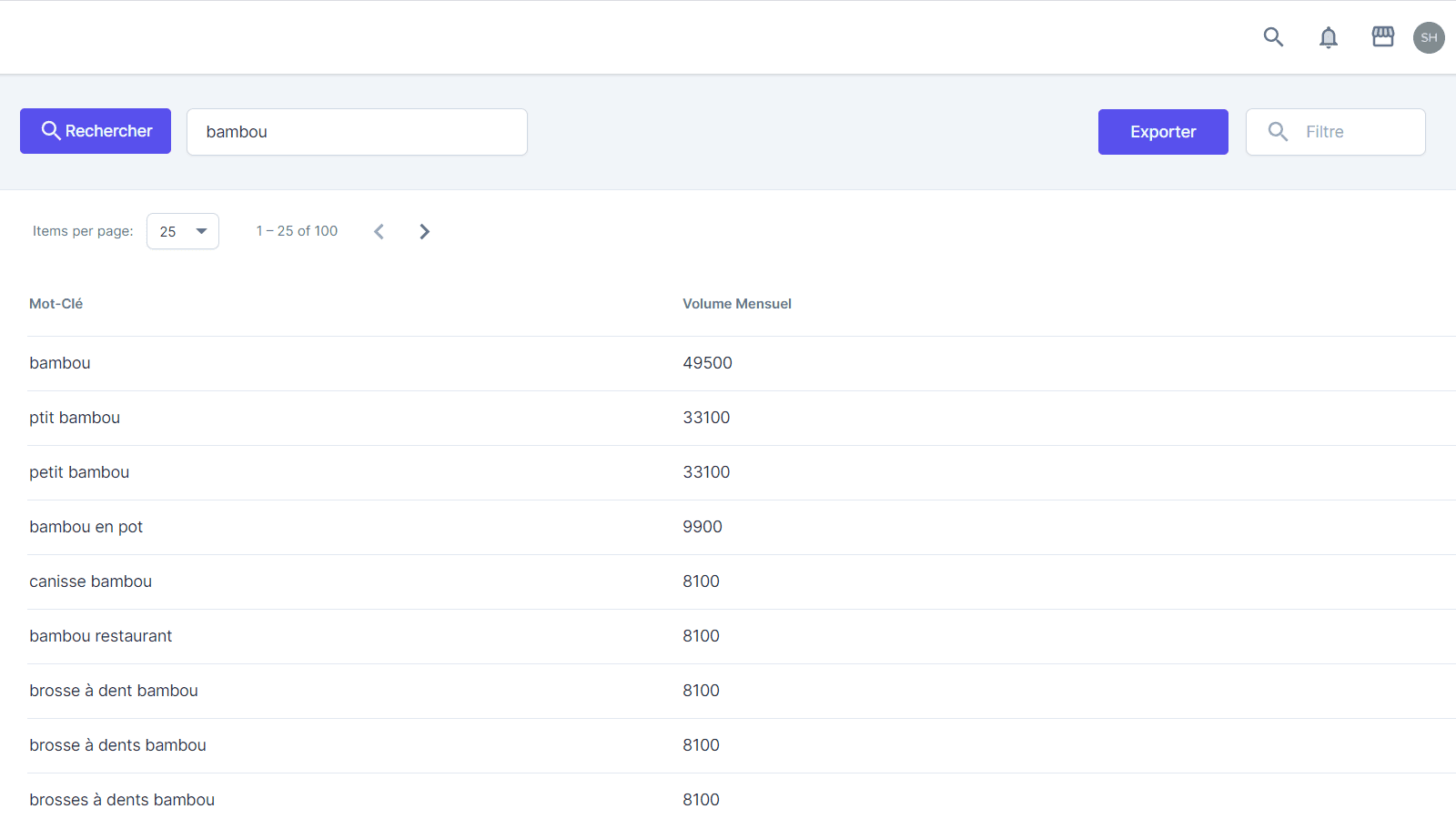Sort by the Mot-Clé column header

click(x=56, y=304)
